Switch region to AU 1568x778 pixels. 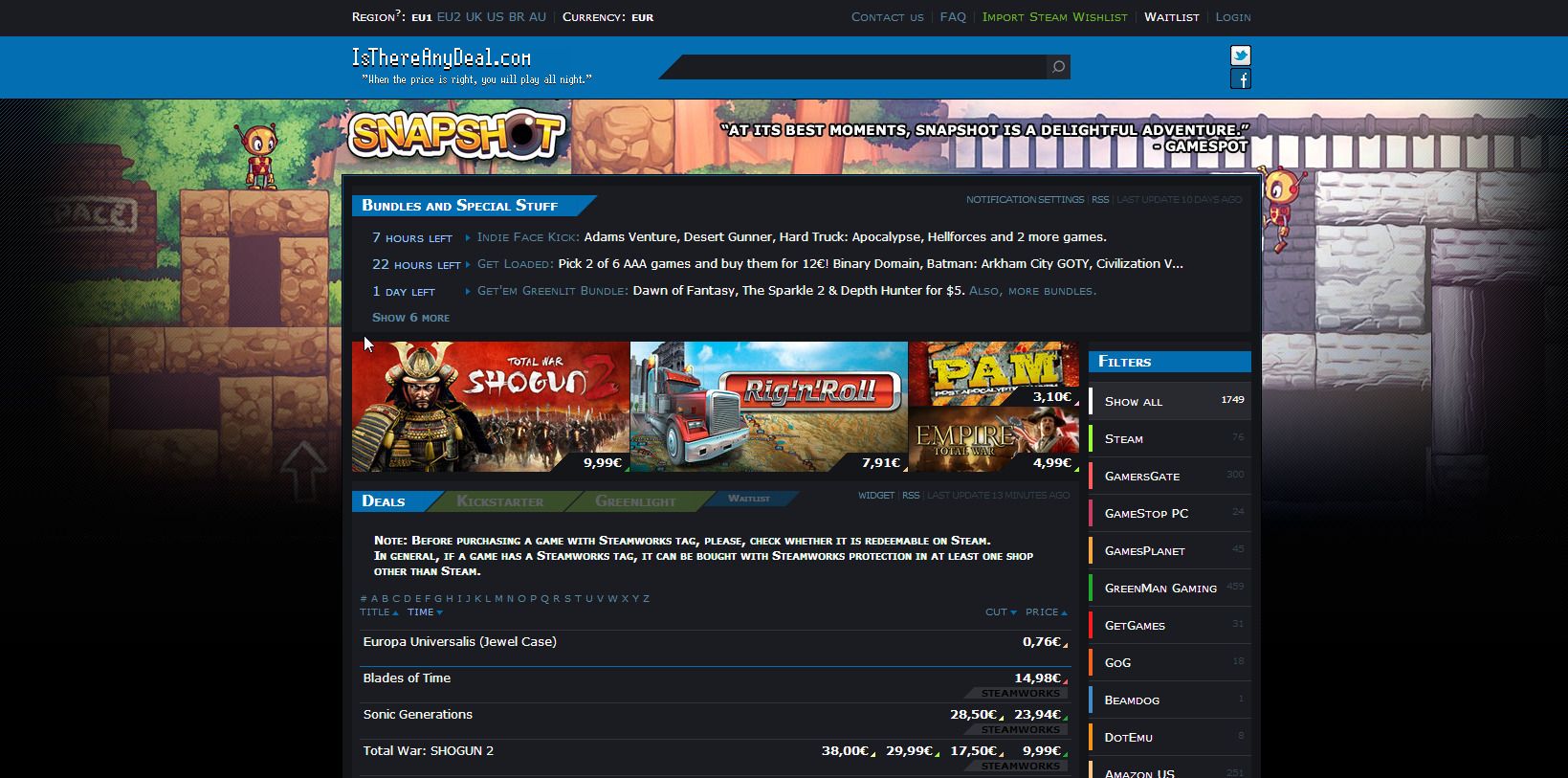(538, 17)
